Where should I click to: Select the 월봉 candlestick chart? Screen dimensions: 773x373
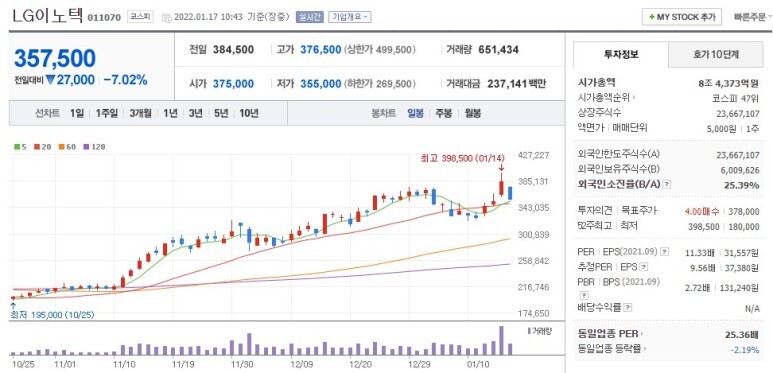(472, 113)
